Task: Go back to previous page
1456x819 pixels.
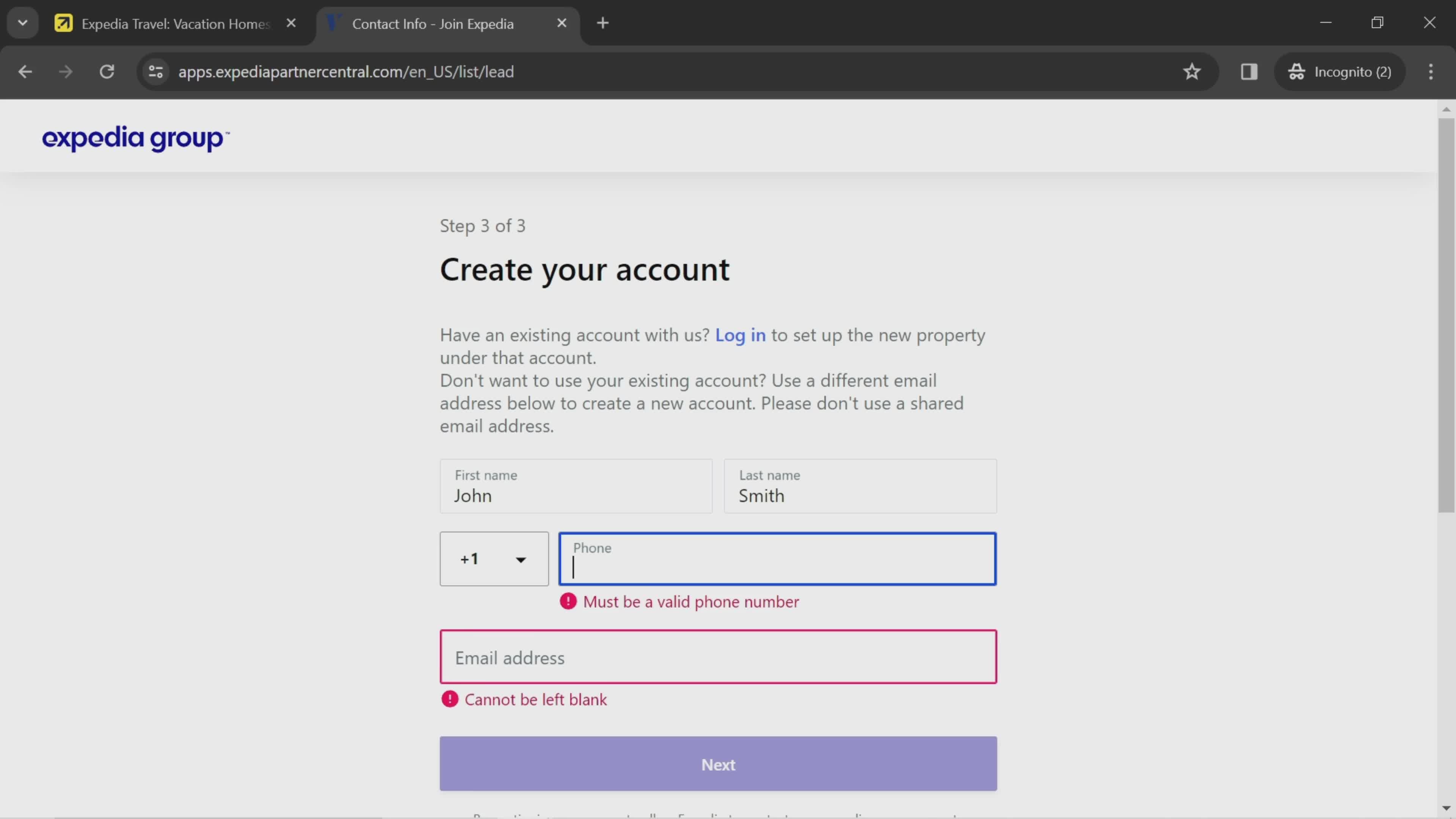Action: (25, 72)
